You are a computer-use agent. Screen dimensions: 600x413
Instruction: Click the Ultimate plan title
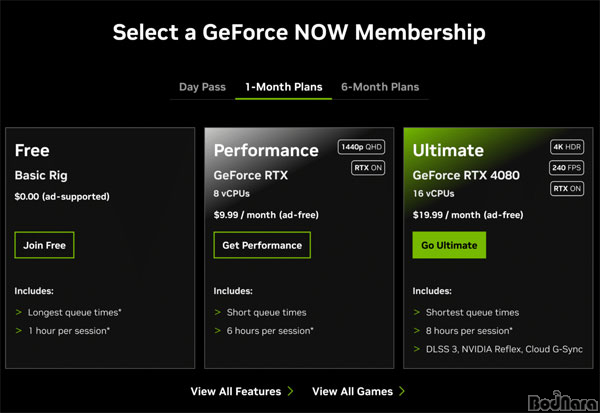(x=448, y=150)
